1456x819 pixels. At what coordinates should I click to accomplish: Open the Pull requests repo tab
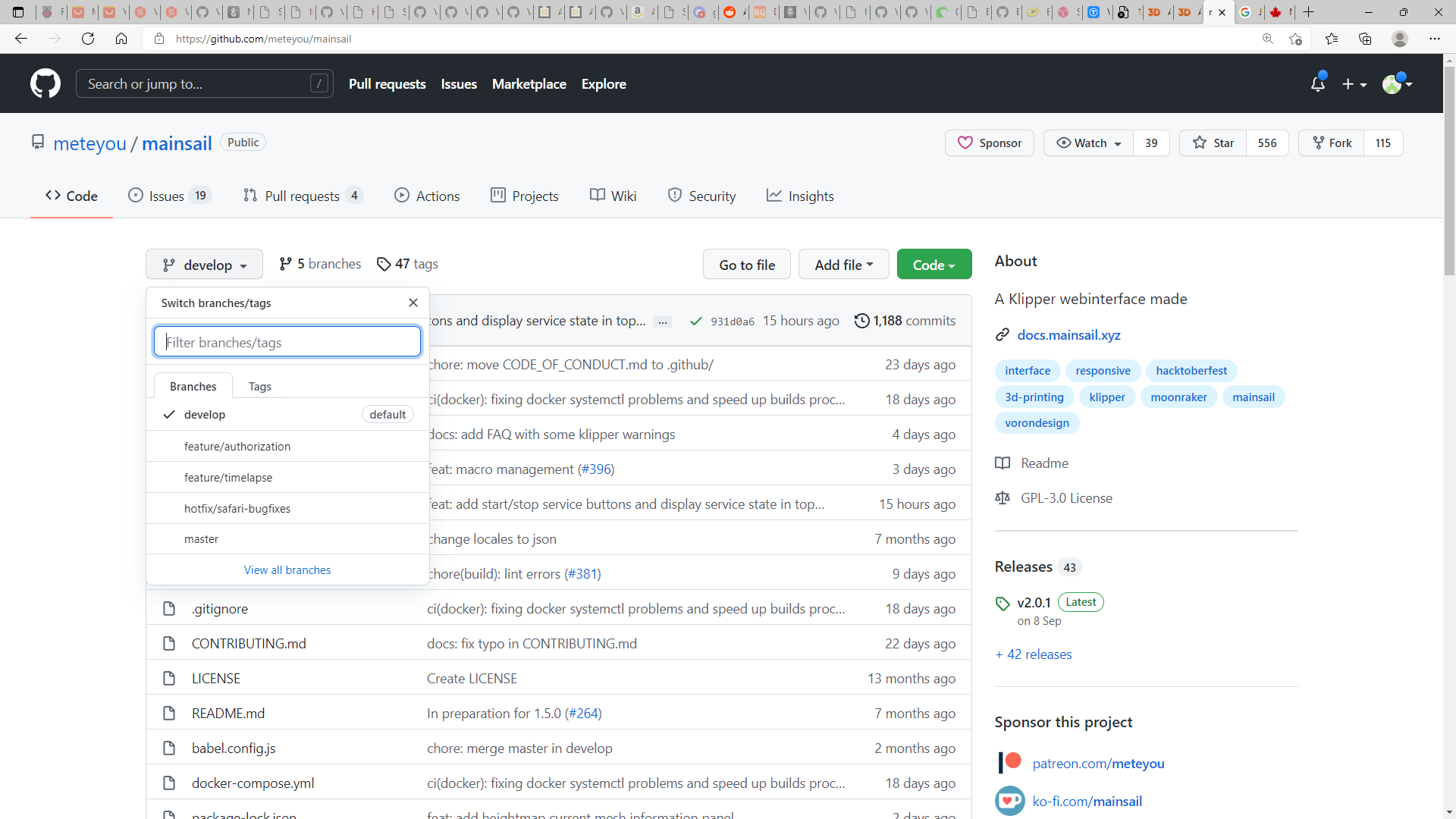(x=303, y=196)
